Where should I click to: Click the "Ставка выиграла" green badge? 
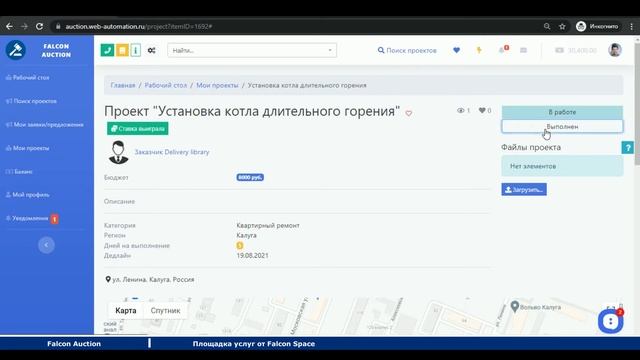click(138, 129)
